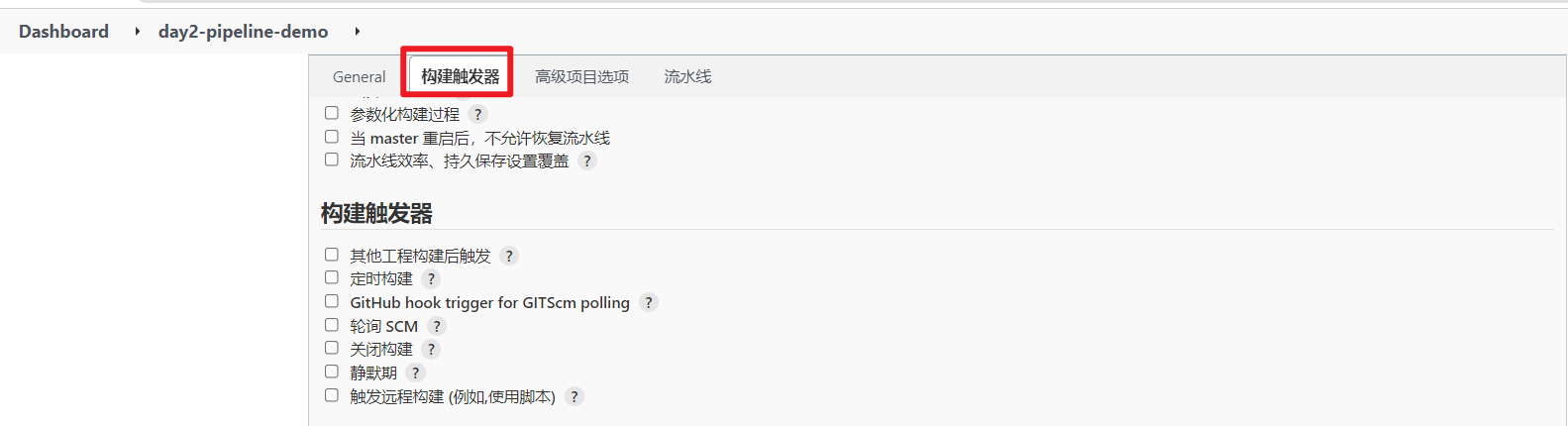Click help icon next to 静默期

tap(416, 373)
